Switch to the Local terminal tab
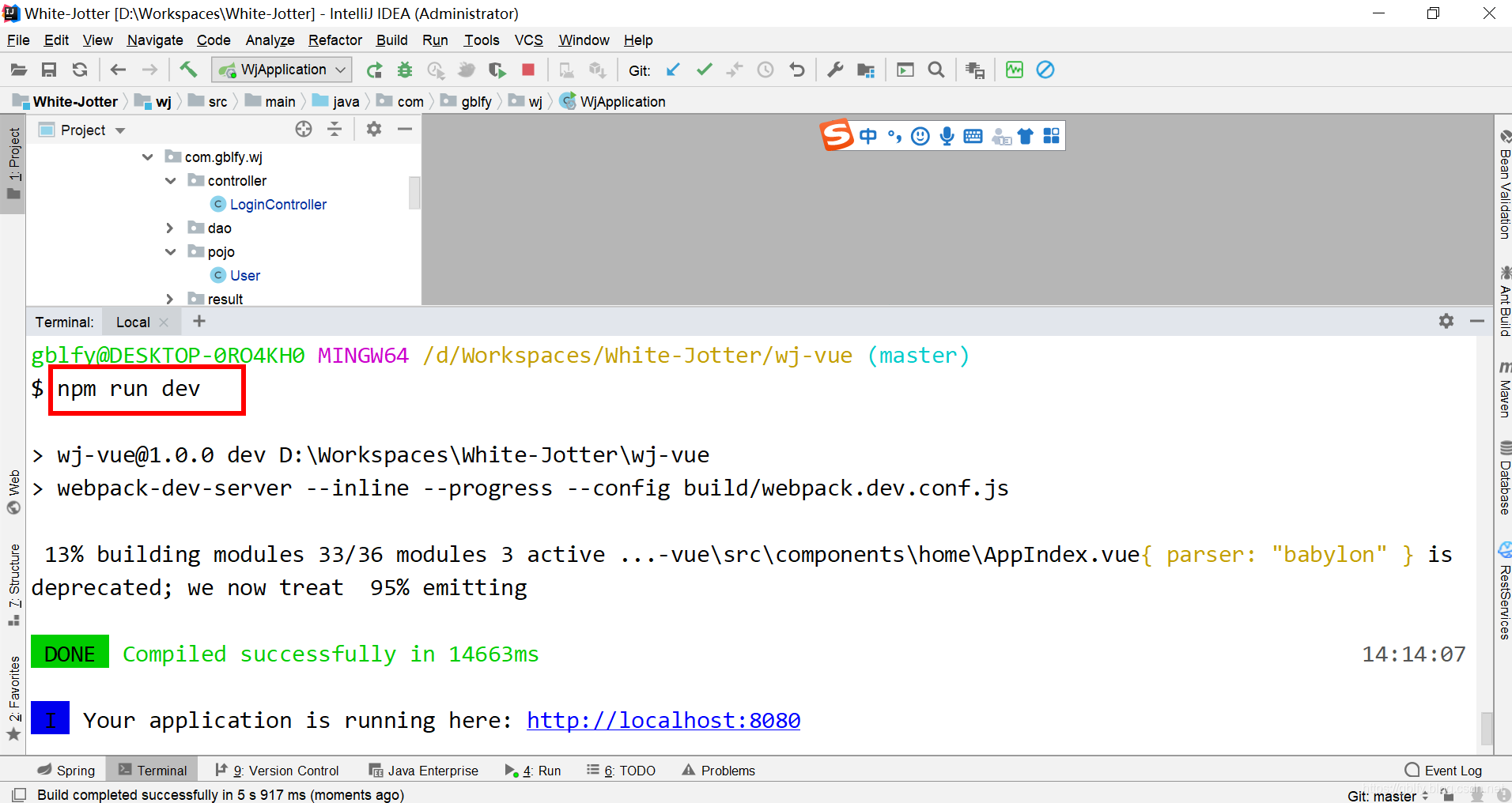Screen dimensions: 1512x803 point(133,322)
